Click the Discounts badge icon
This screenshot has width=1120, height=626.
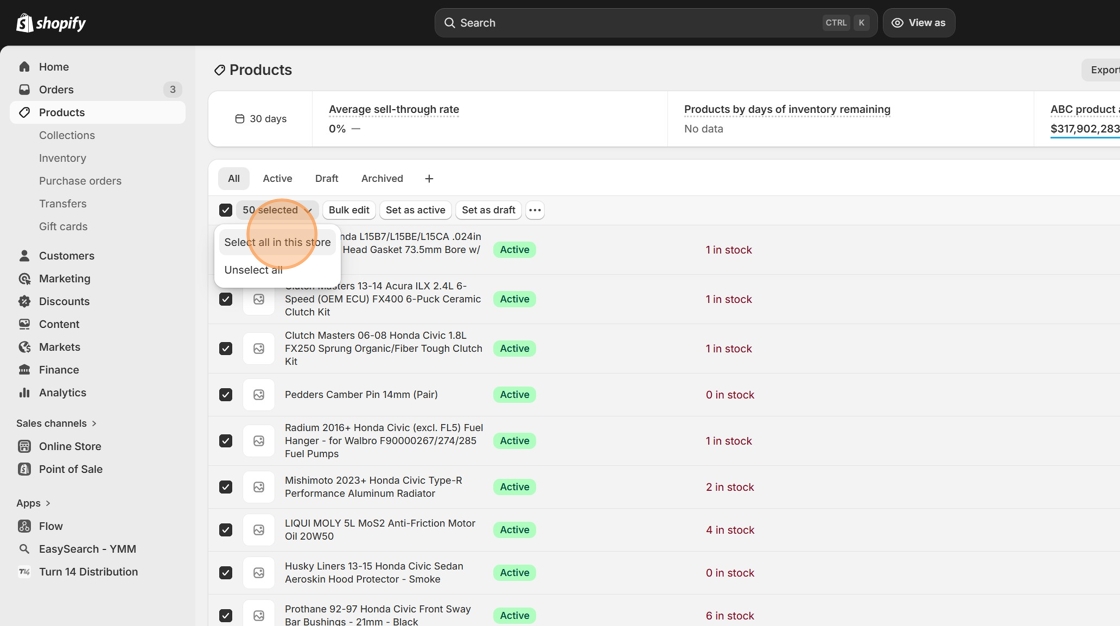(x=24, y=302)
